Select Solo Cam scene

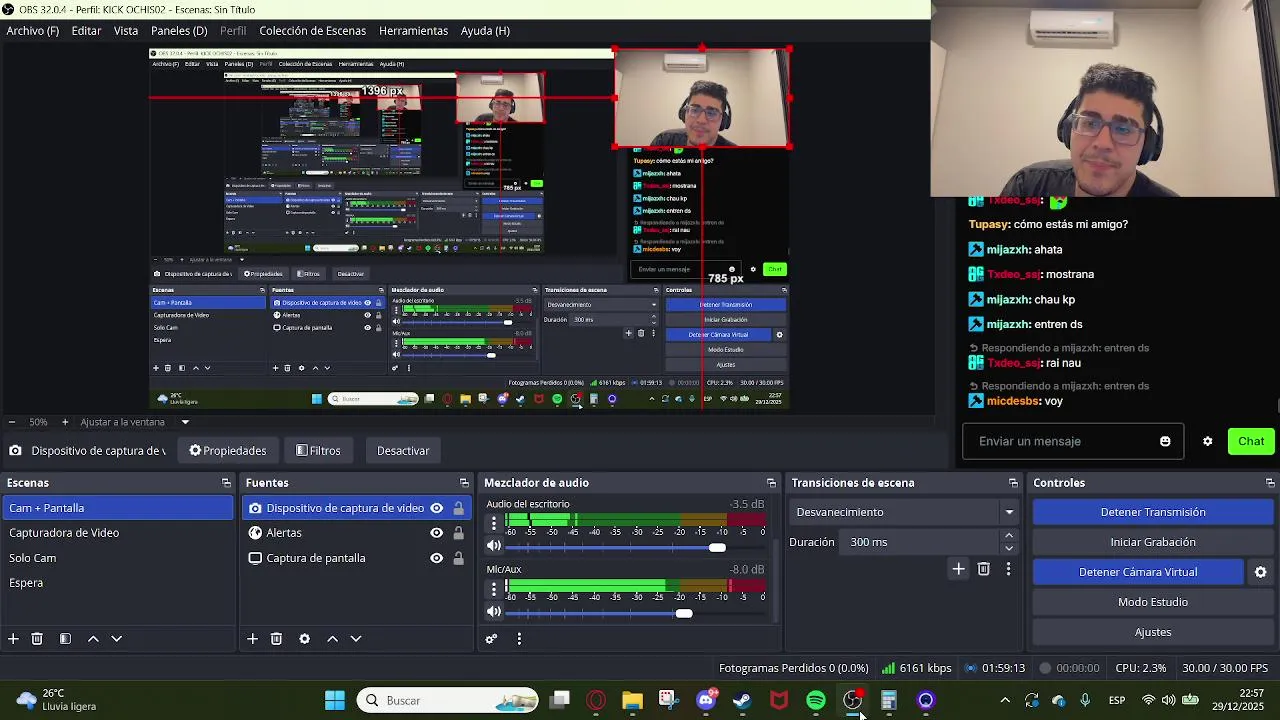(x=118, y=558)
